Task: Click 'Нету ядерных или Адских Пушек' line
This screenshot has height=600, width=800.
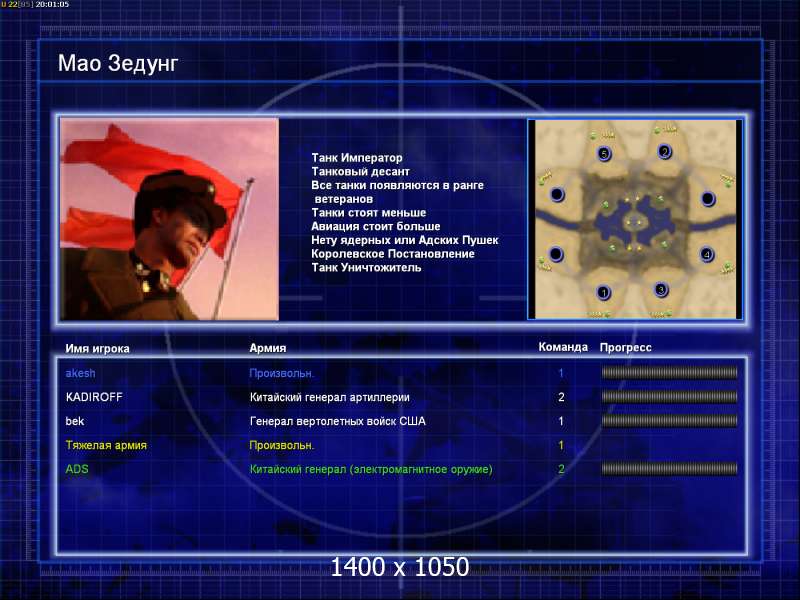Action: click(405, 240)
